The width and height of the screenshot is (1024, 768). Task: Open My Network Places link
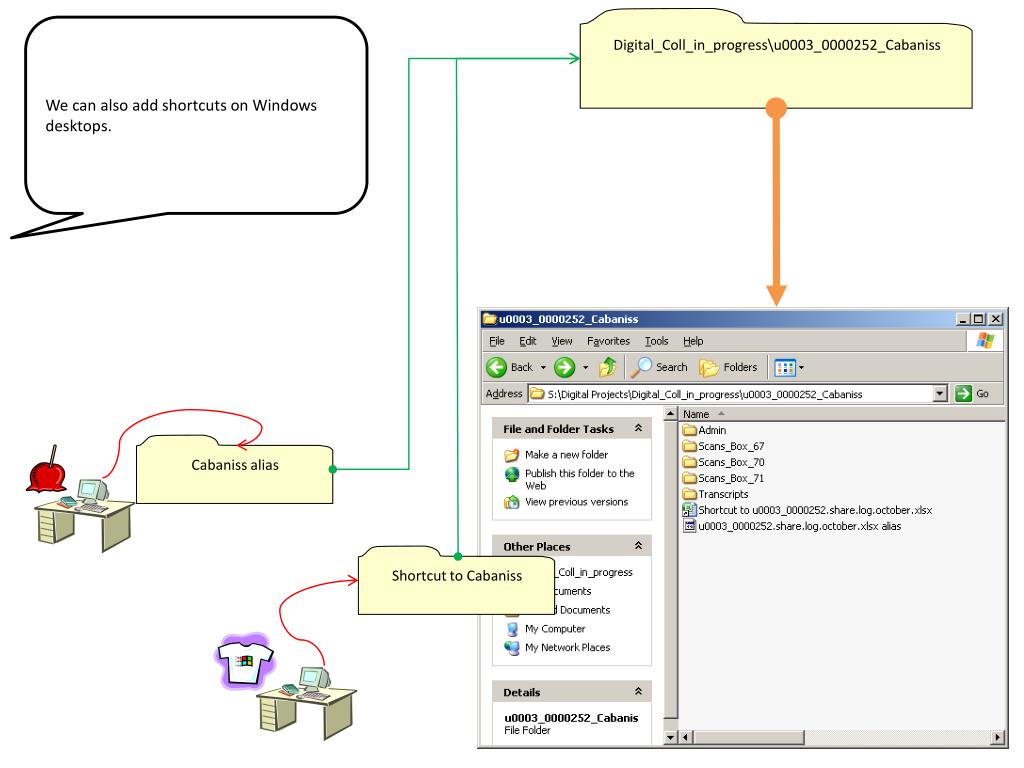tap(568, 647)
